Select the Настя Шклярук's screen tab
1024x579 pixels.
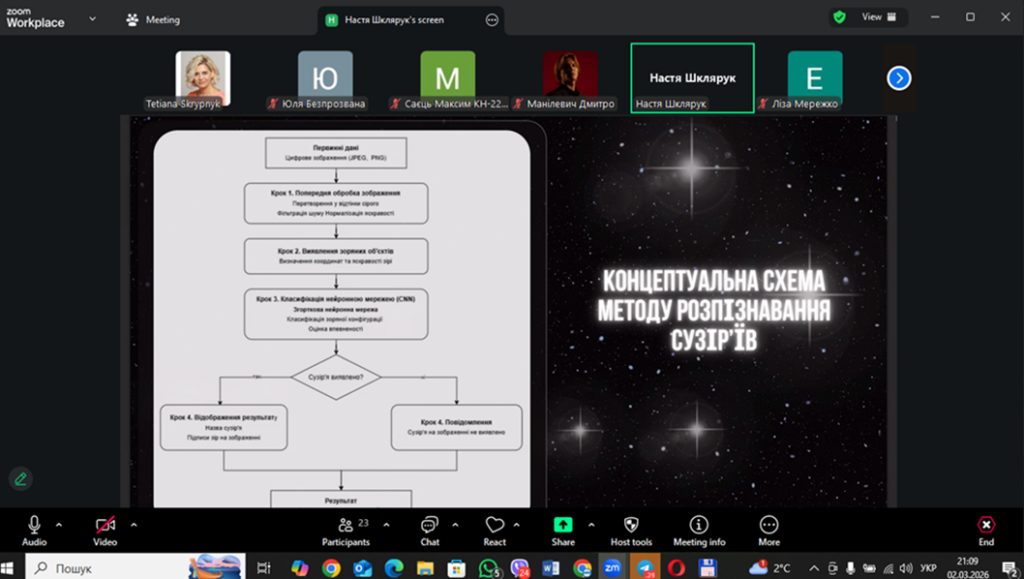point(395,19)
